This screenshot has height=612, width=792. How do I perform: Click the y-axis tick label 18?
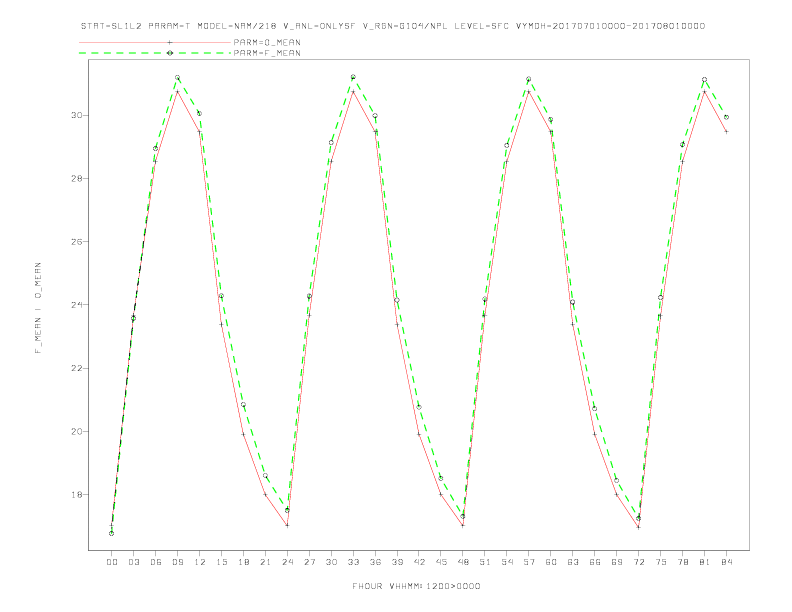point(76,494)
